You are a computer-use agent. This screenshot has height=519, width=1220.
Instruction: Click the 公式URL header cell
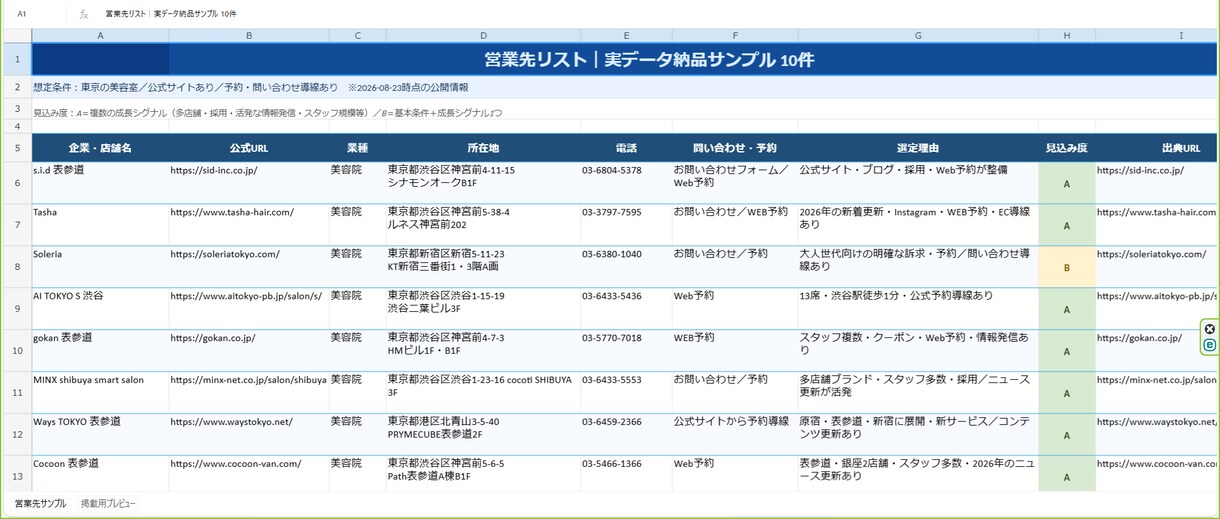tap(248, 148)
